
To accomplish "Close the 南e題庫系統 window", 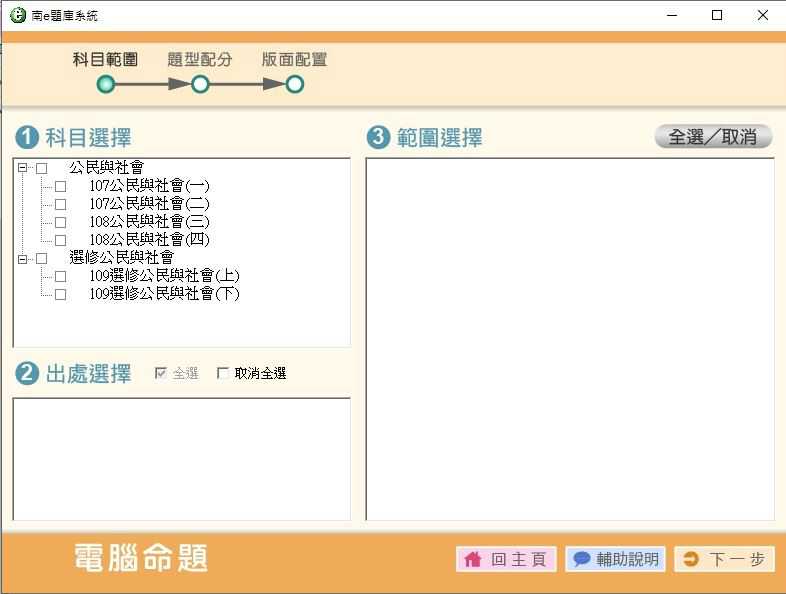I will [x=762, y=16].
